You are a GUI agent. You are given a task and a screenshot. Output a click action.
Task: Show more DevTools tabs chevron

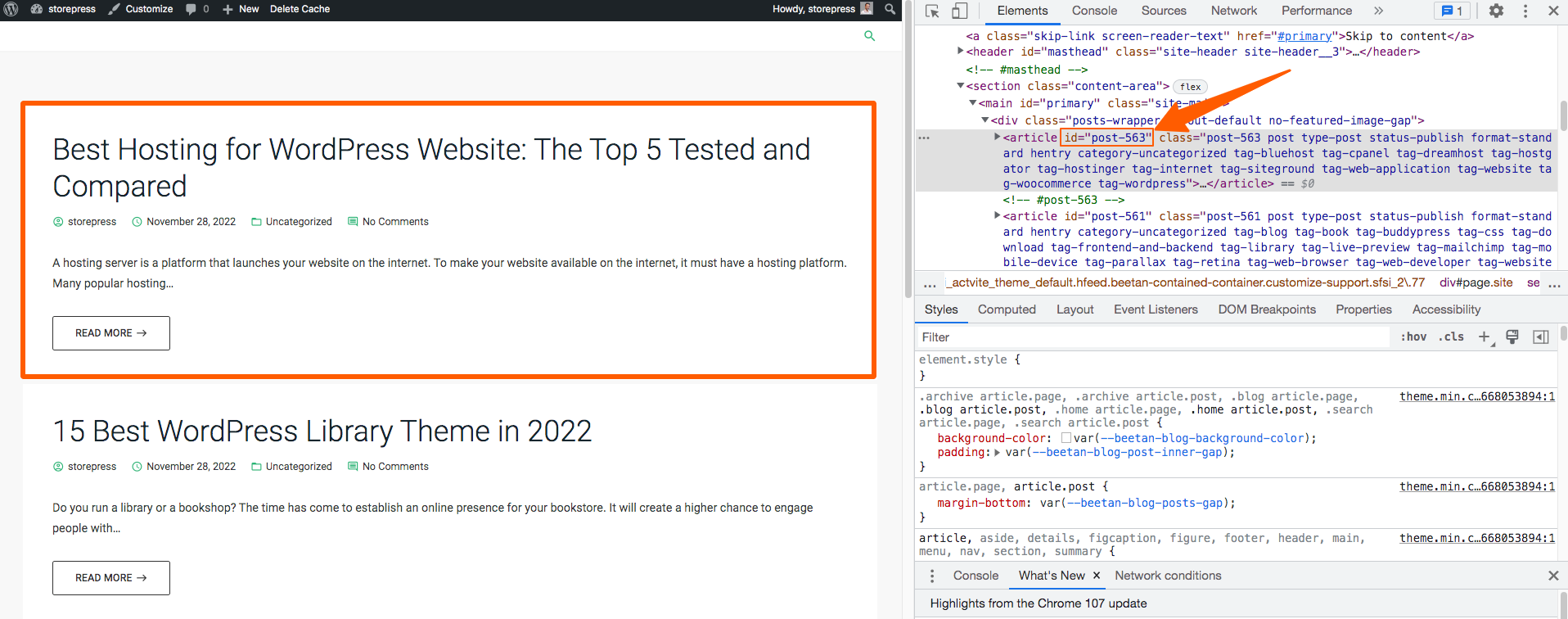click(1378, 11)
